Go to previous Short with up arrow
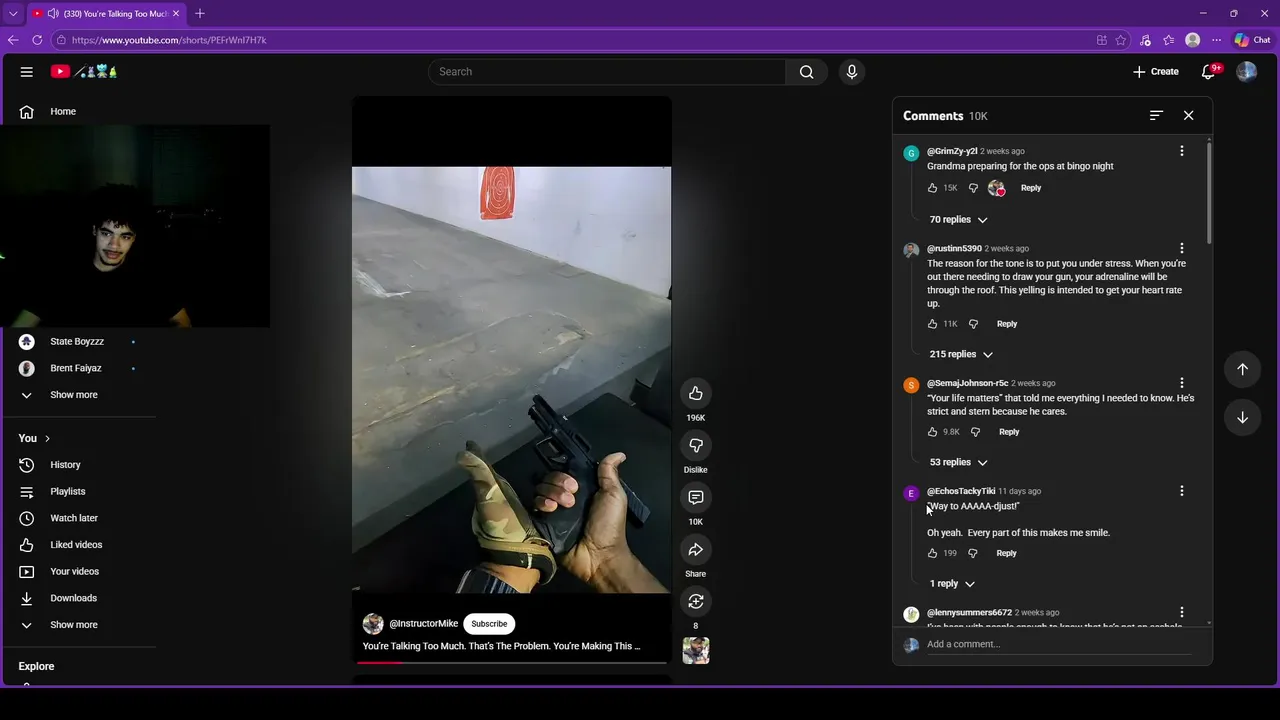The width and height of the screenshot is (1280, 720). click(x=1242, y=369)
